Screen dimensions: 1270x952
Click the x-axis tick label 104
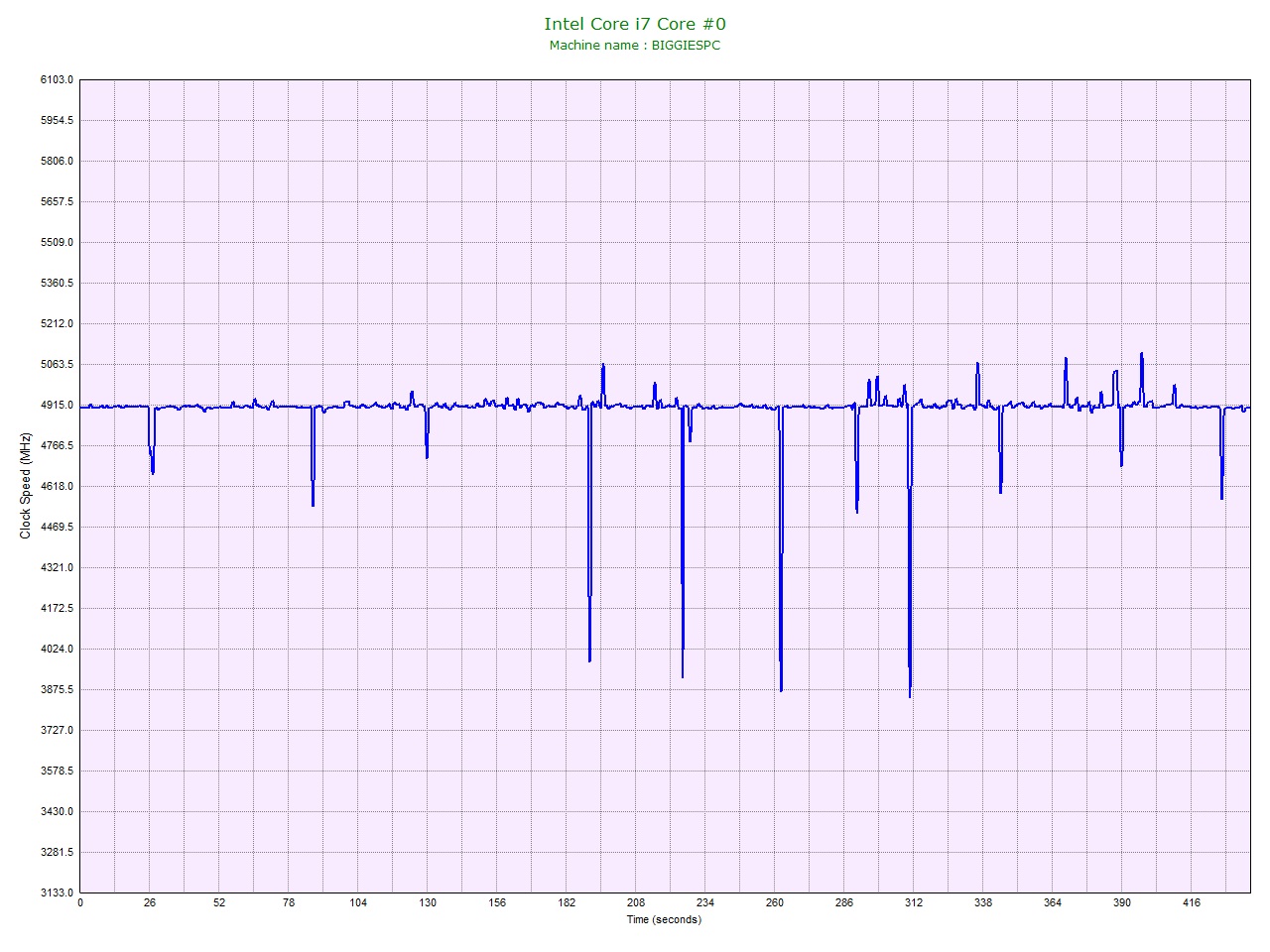point(358,902)
